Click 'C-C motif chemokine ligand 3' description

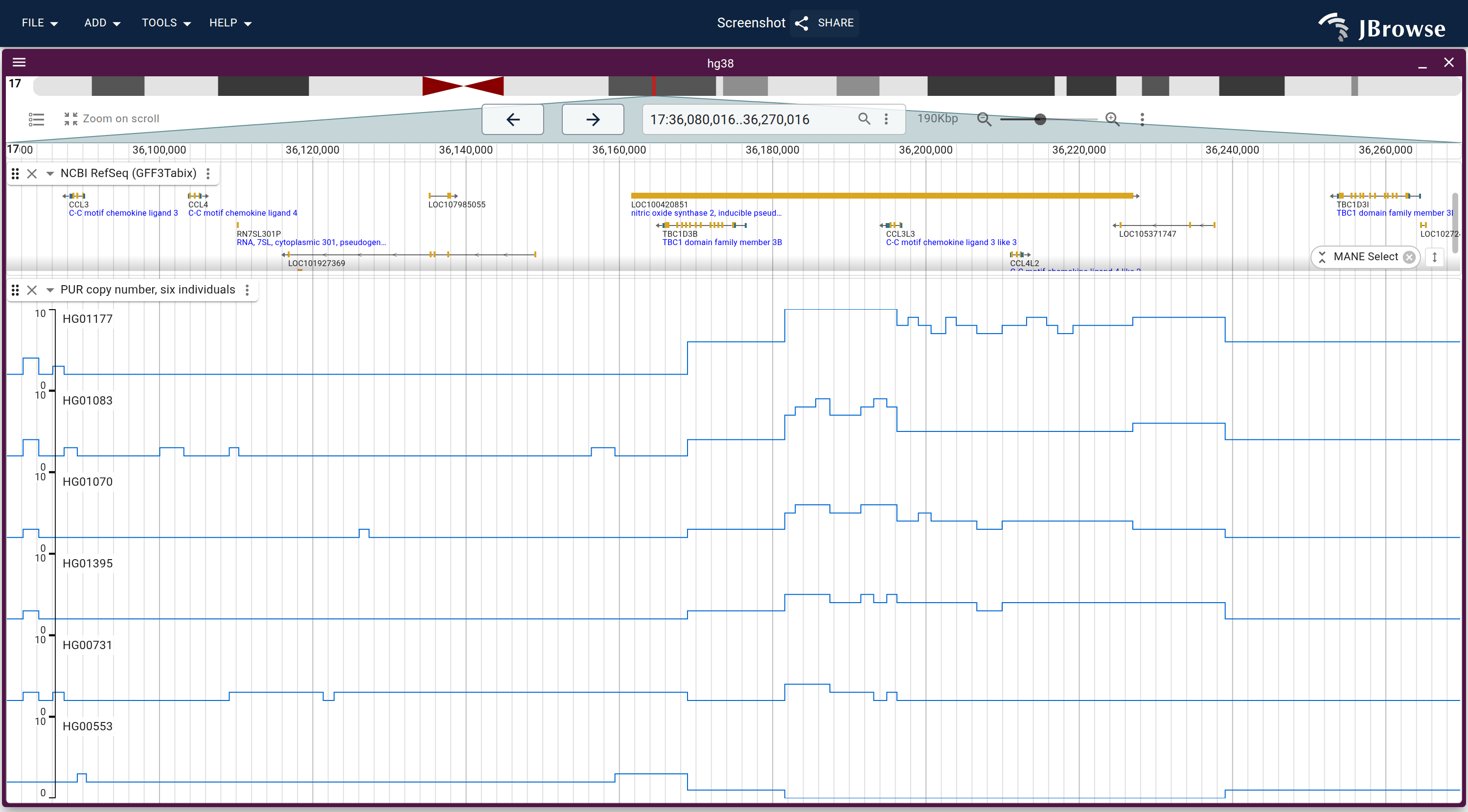[x=124, y=213]
